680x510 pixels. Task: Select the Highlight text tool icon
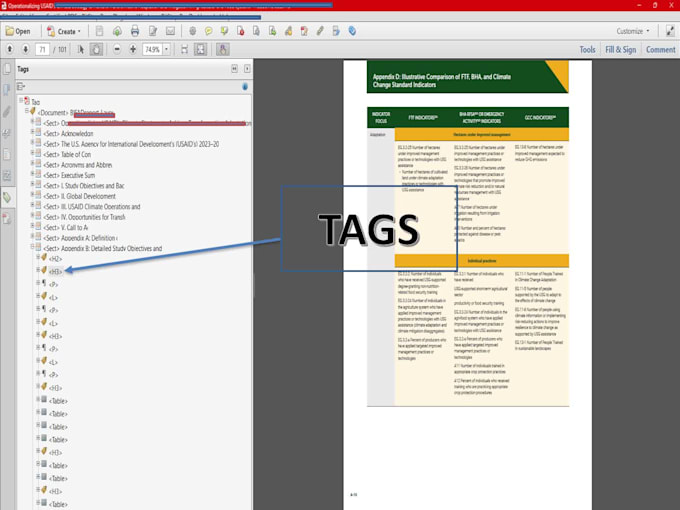coord(224,31)
